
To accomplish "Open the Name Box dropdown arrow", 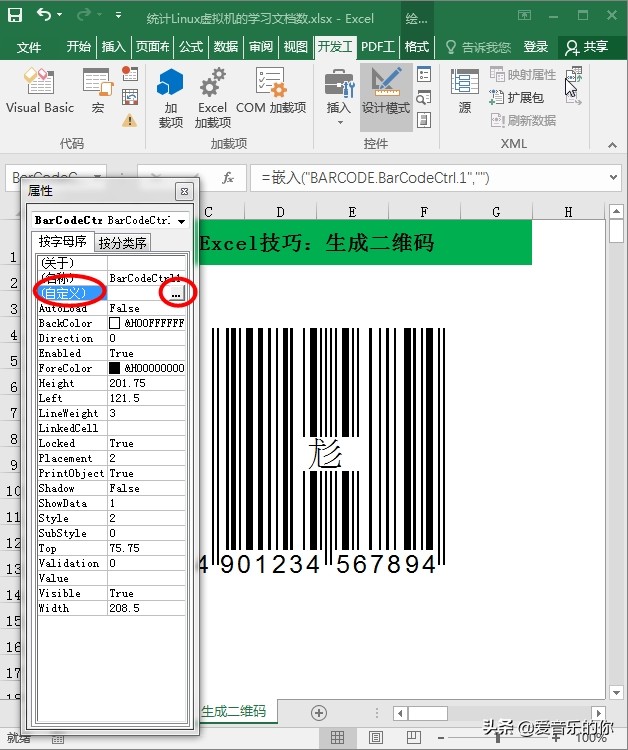I will (98, 176).
